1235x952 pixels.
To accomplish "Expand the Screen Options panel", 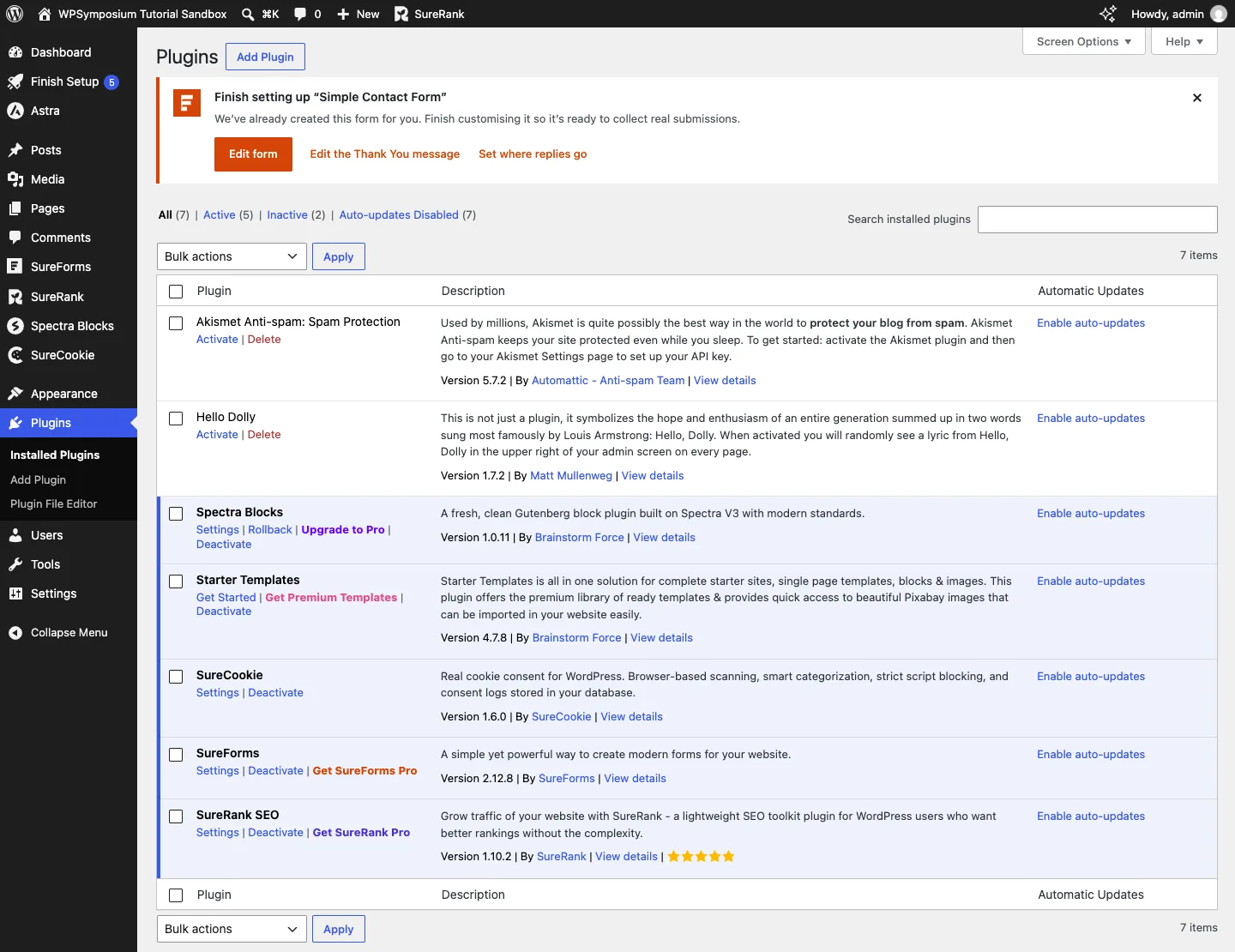I will click(1084, 41).
